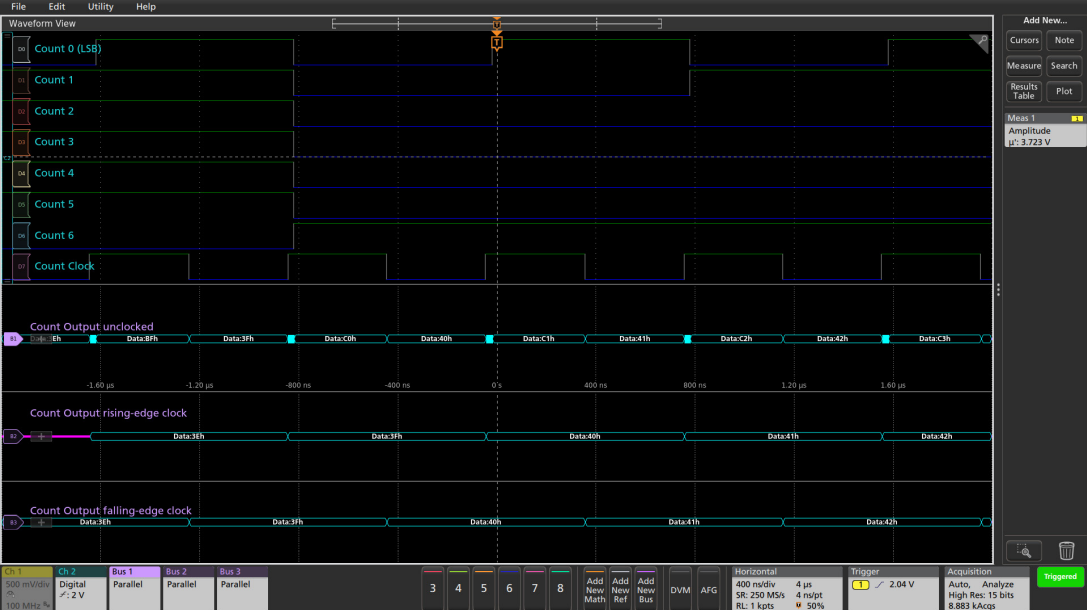The image size is (1087, 610).
Task: Toggle channel 8 on
Action: pos(560,588)
